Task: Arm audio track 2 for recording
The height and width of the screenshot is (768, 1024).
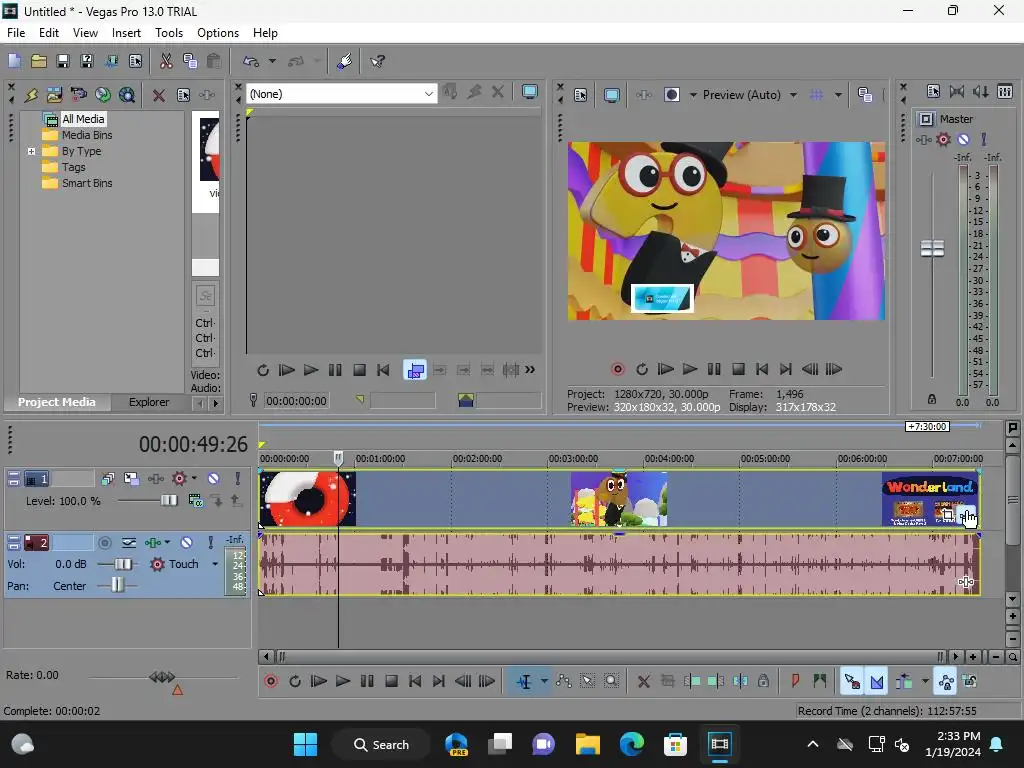Action: [x=104, y=543]
